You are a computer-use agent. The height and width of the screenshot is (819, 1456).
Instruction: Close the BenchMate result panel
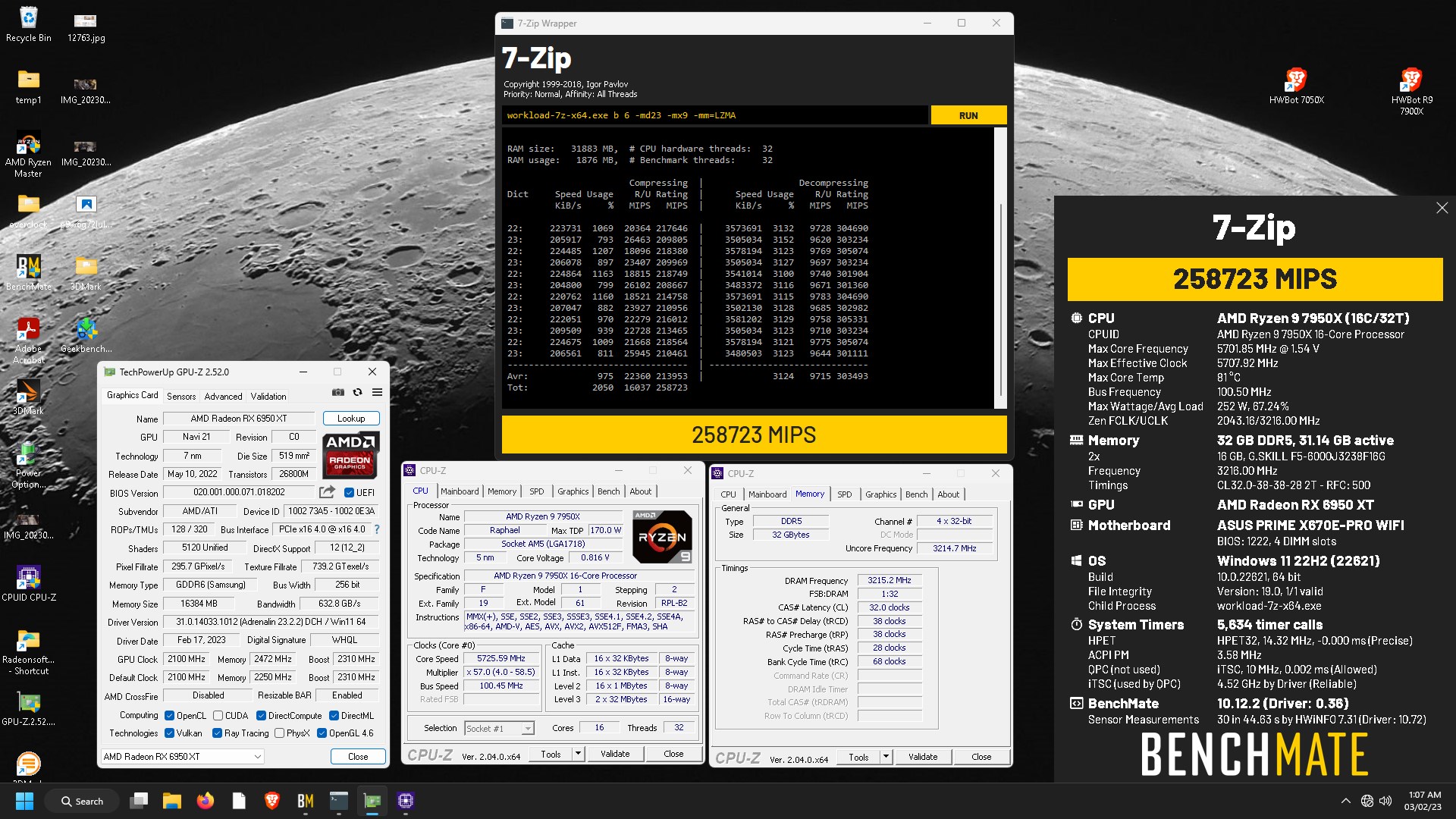tap(1442, 208)
